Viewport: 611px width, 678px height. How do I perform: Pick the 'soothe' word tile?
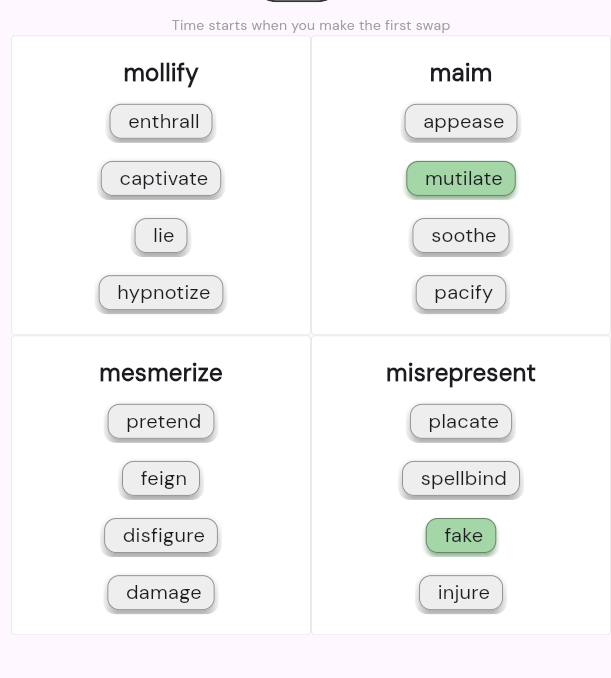point(461,236)
